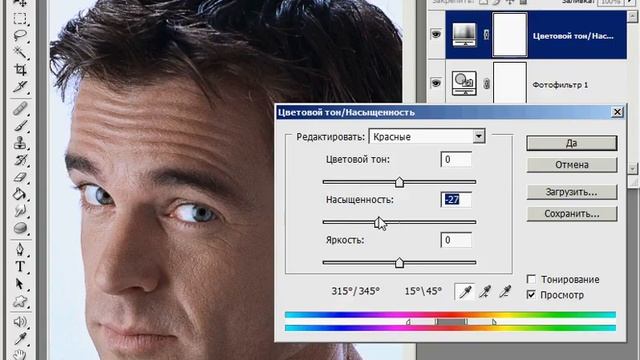640x360 pixels.
Task: Select the Slice tool
Action: point(20,86)
